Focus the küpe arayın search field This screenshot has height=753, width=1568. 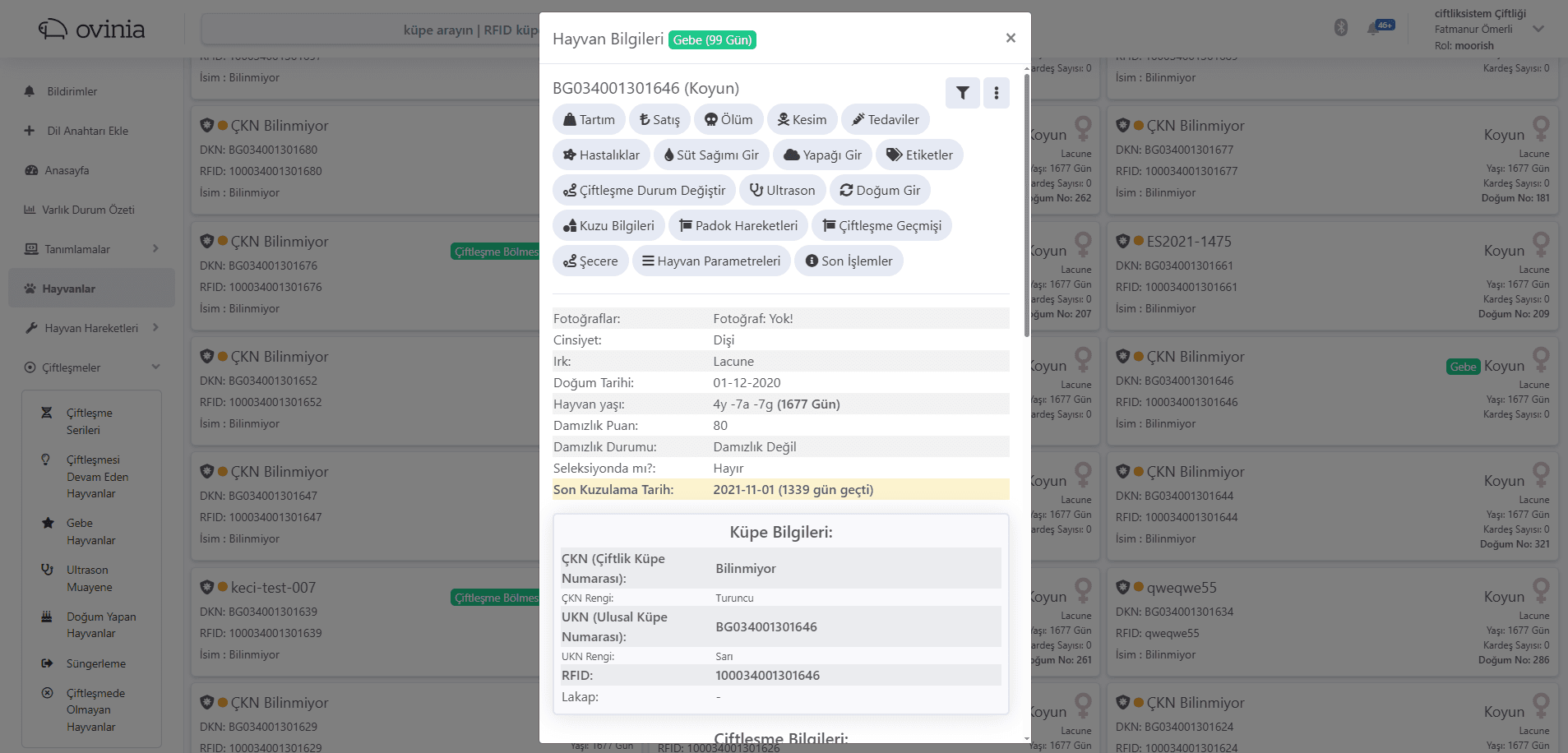tap(370, 30)
